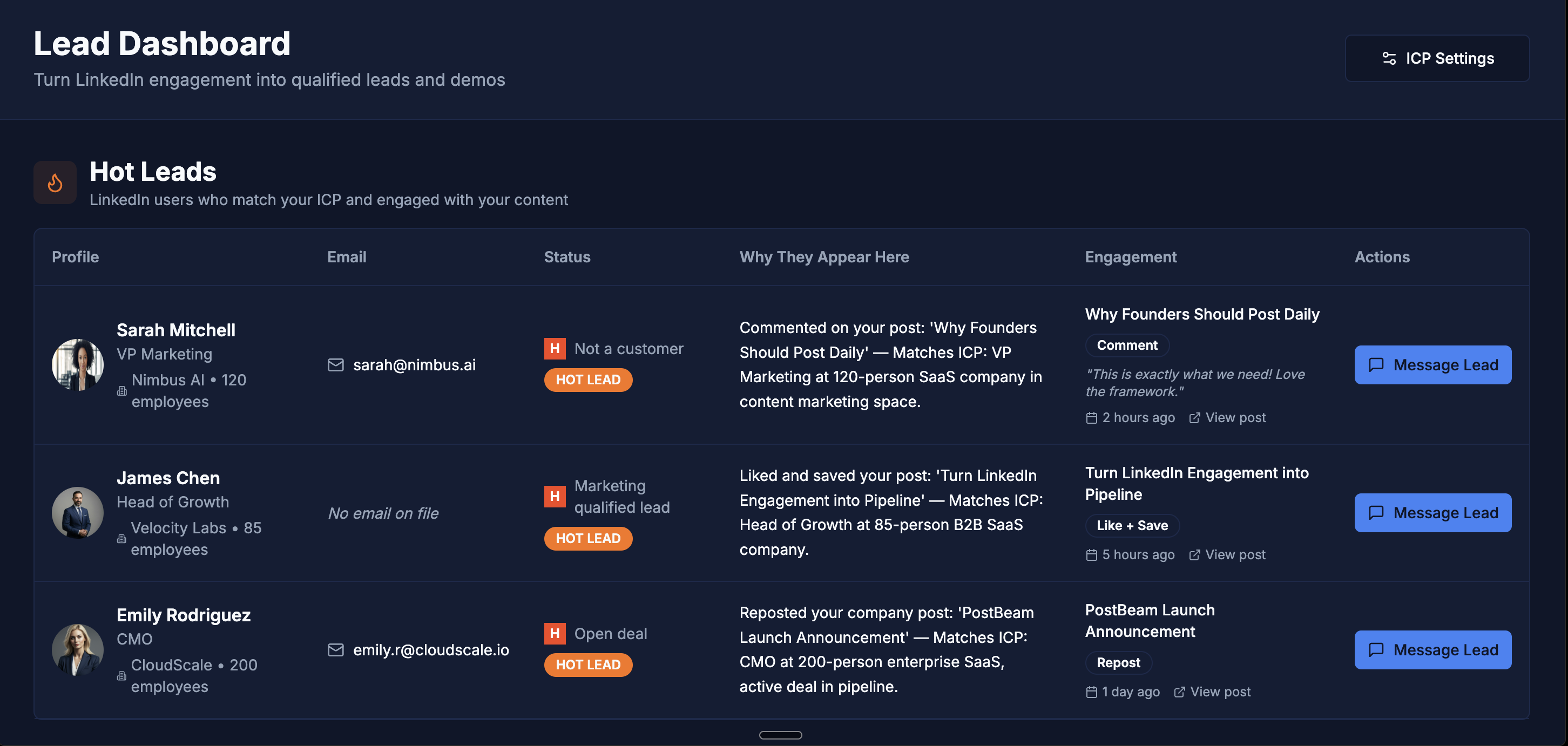The width and height of the screenshot is (1568, 746).
Task: Message lead Emily Rodriguez
Action: pyautogui.click(x=1432, y=650)
